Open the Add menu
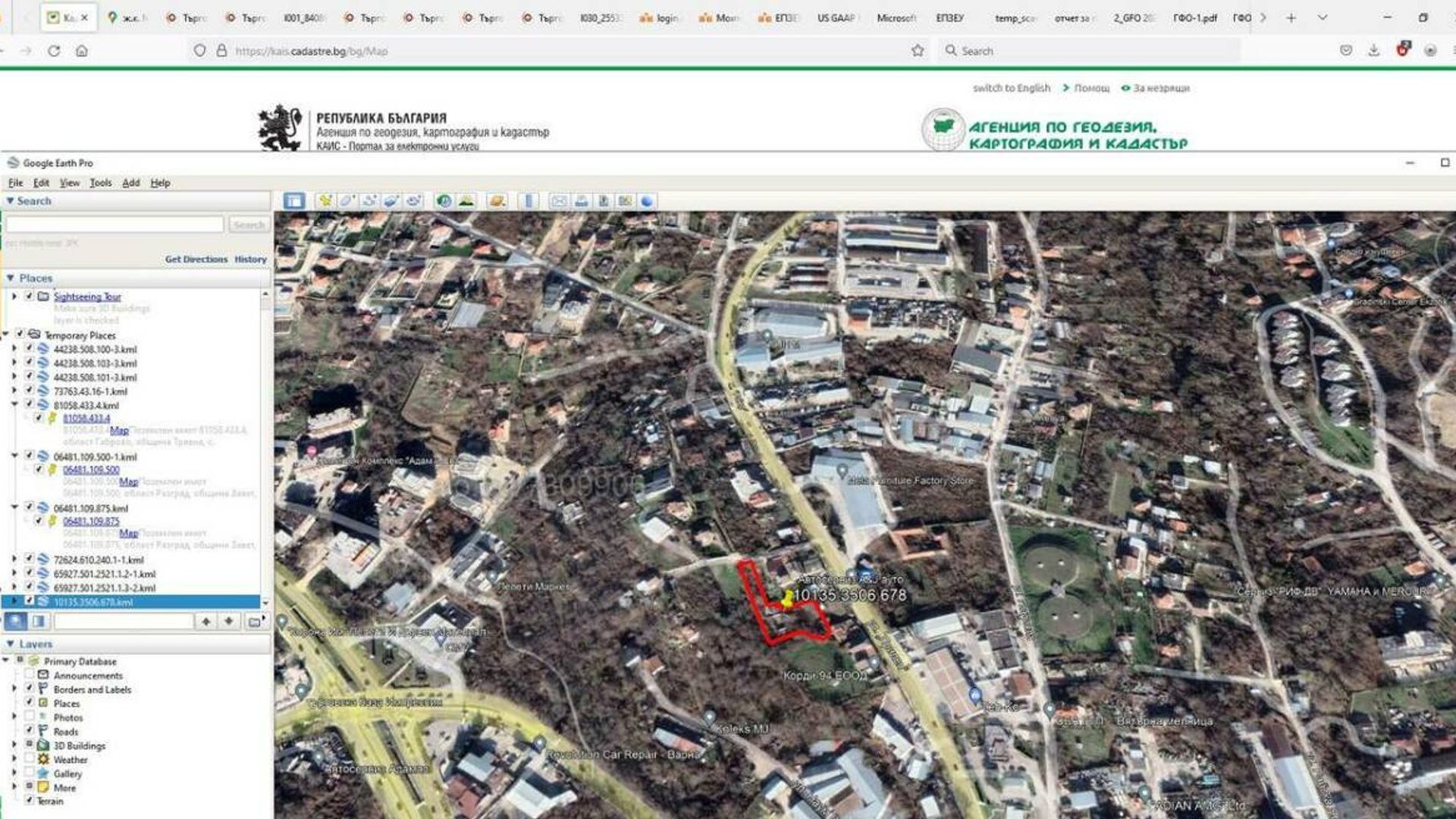 tap(130, 183)
